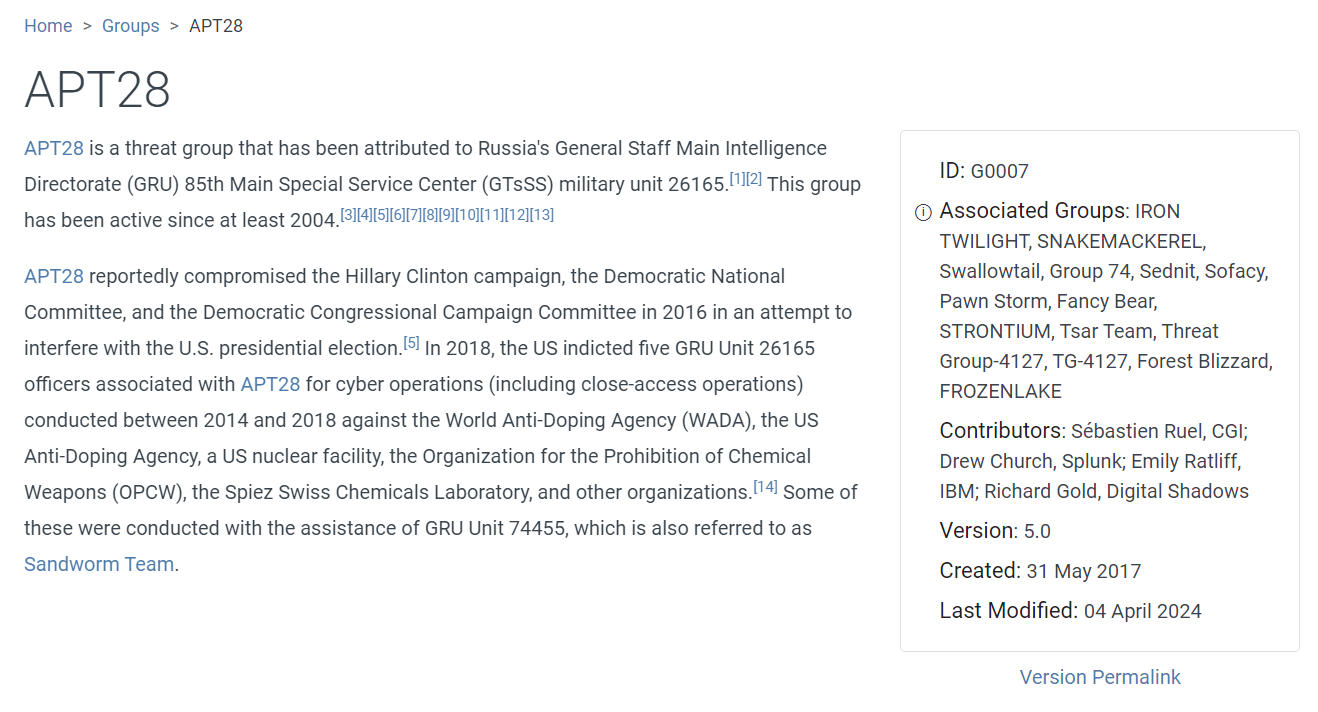Open citation [6] reference link

[x=397, y=215]
